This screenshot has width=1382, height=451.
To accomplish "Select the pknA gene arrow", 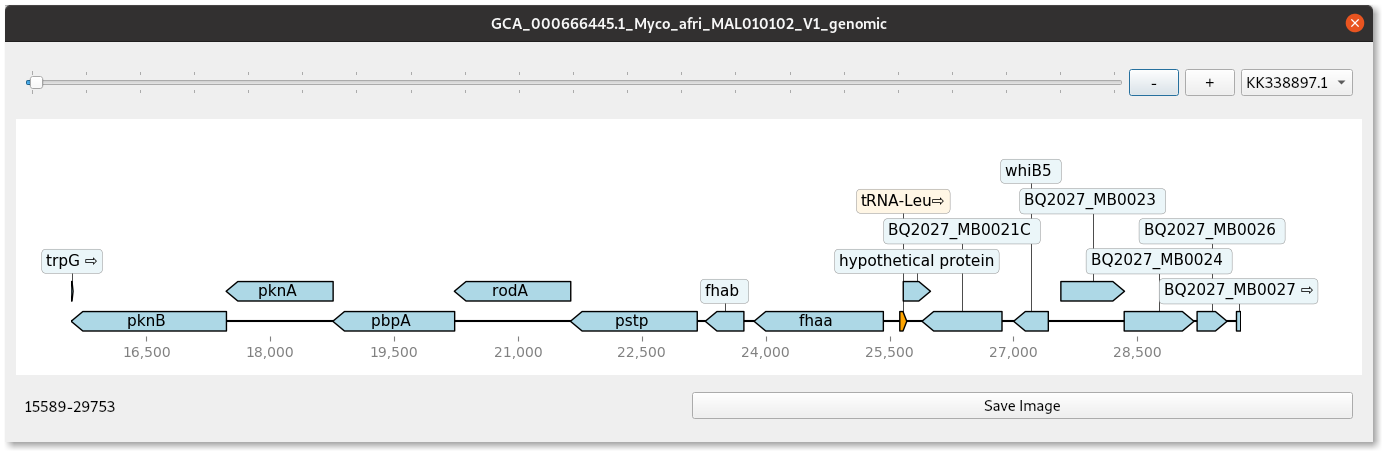I will (280, 291).
